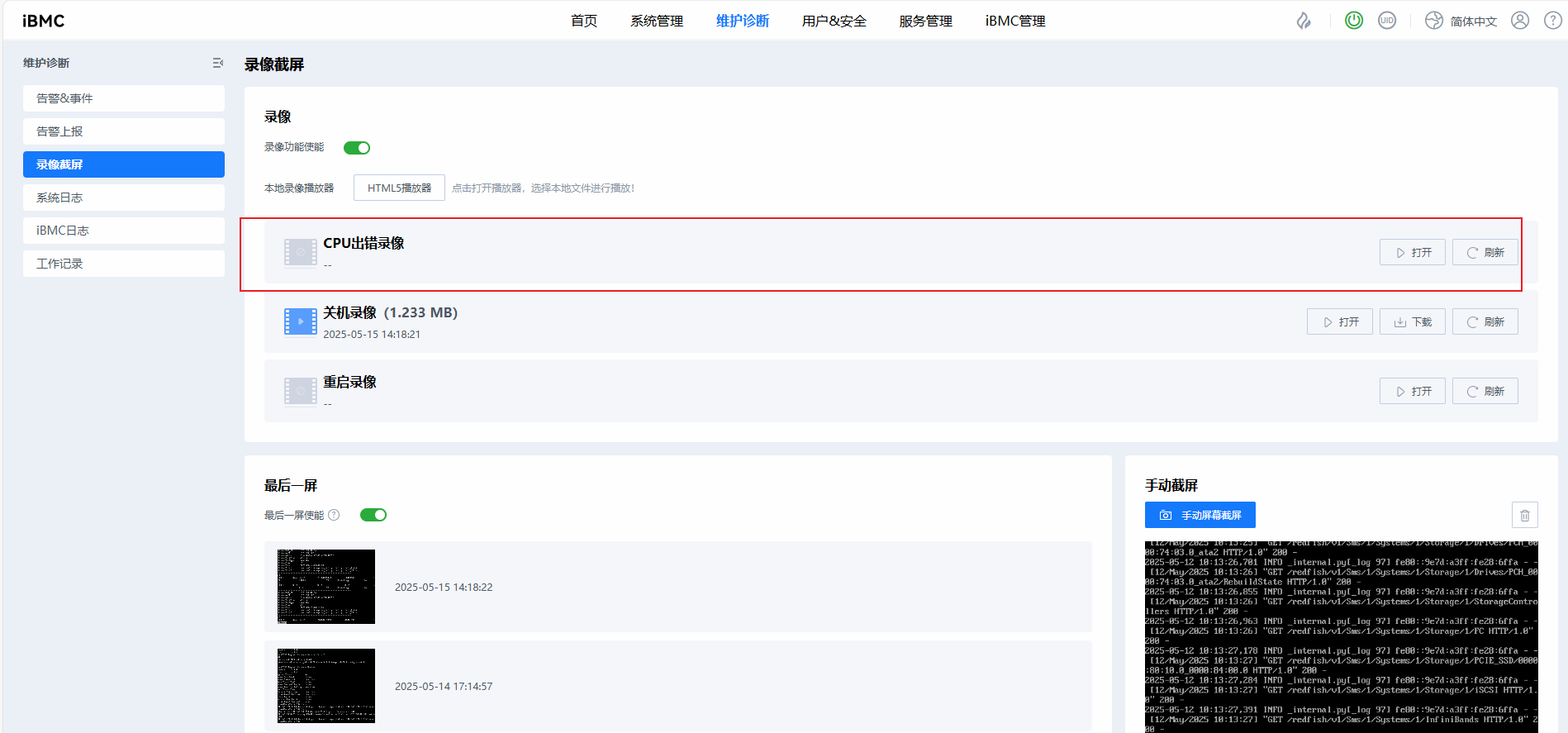Download the 关机录像 recording
Viewport: 1568px width, 733px height.
point(1412,321)
